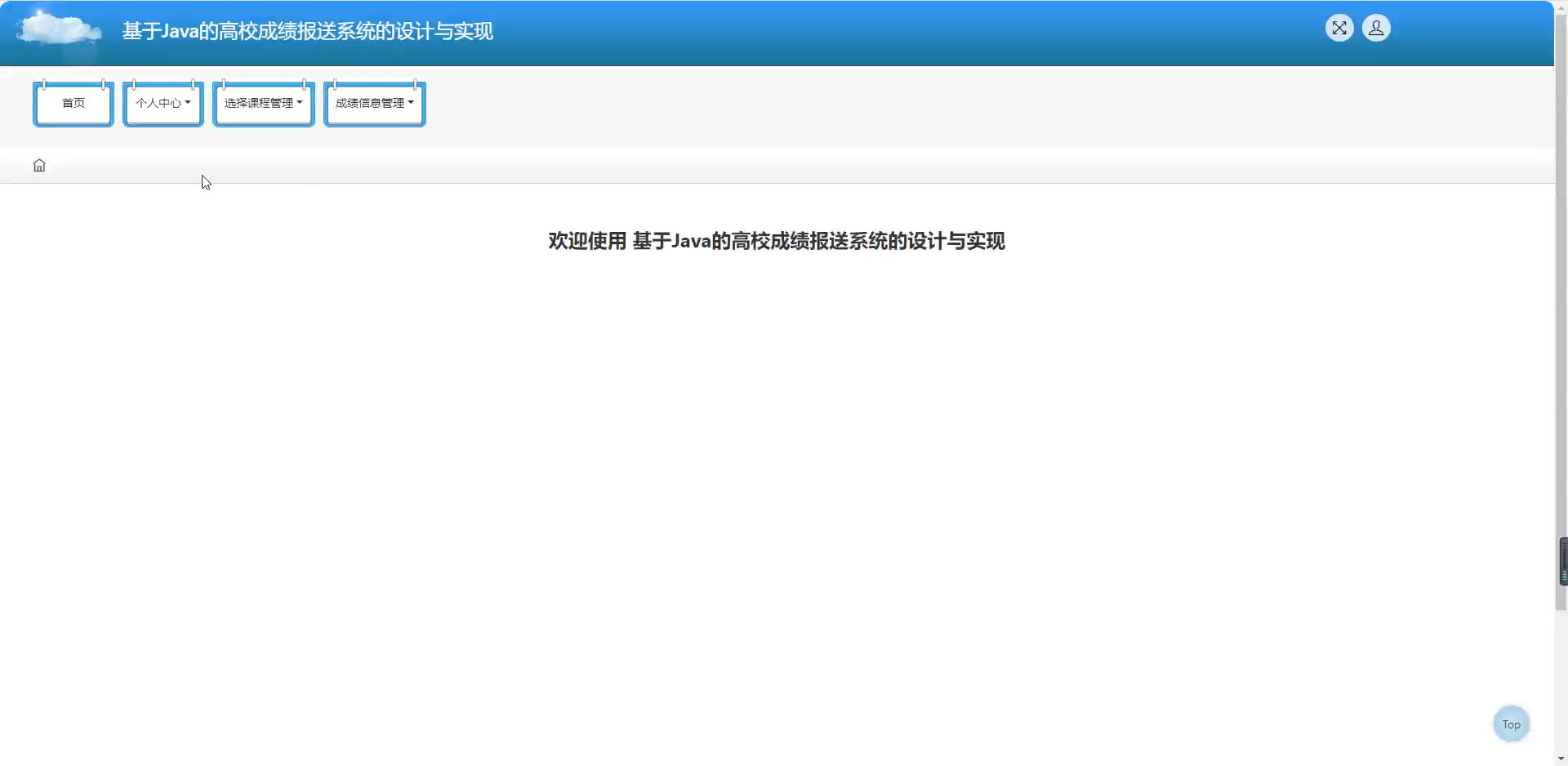Expand the 个人中心 dropdown menu
The height and width of the screenshot is (766, 1568).
tap(163, 104)
